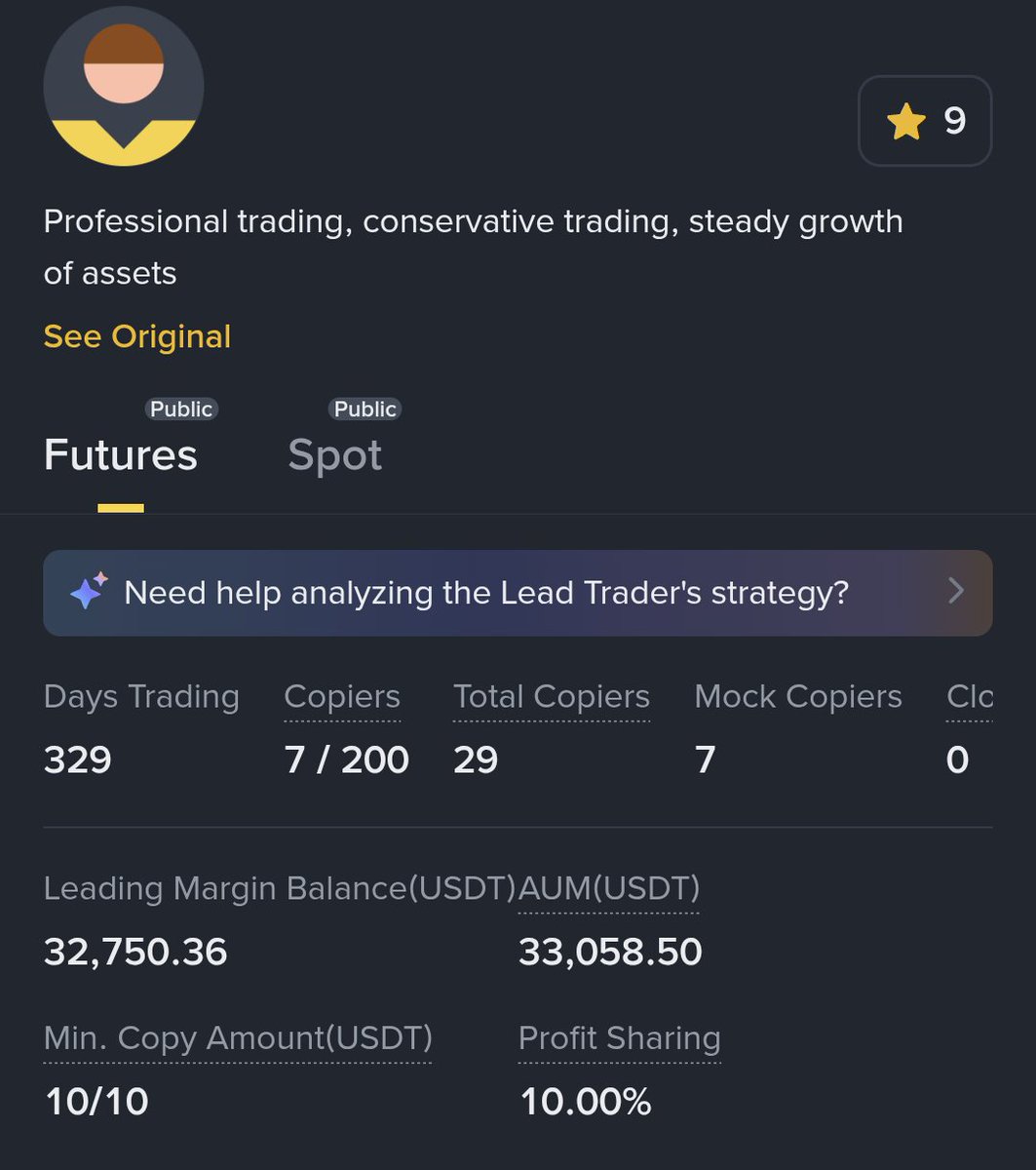Tap the Leading Margin Balance value 32,750.36
The width and height of the screenshot is (1036, 1170).
point(135,952)
